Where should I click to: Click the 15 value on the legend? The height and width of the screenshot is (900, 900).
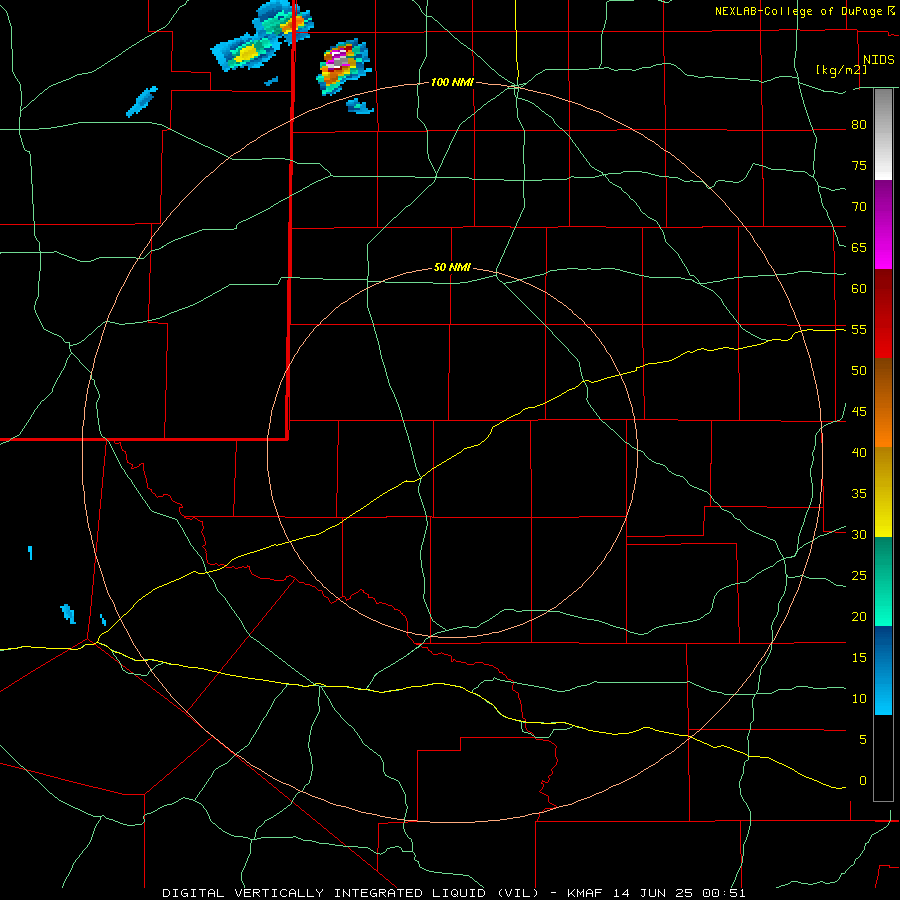click(x=859, y=657)
